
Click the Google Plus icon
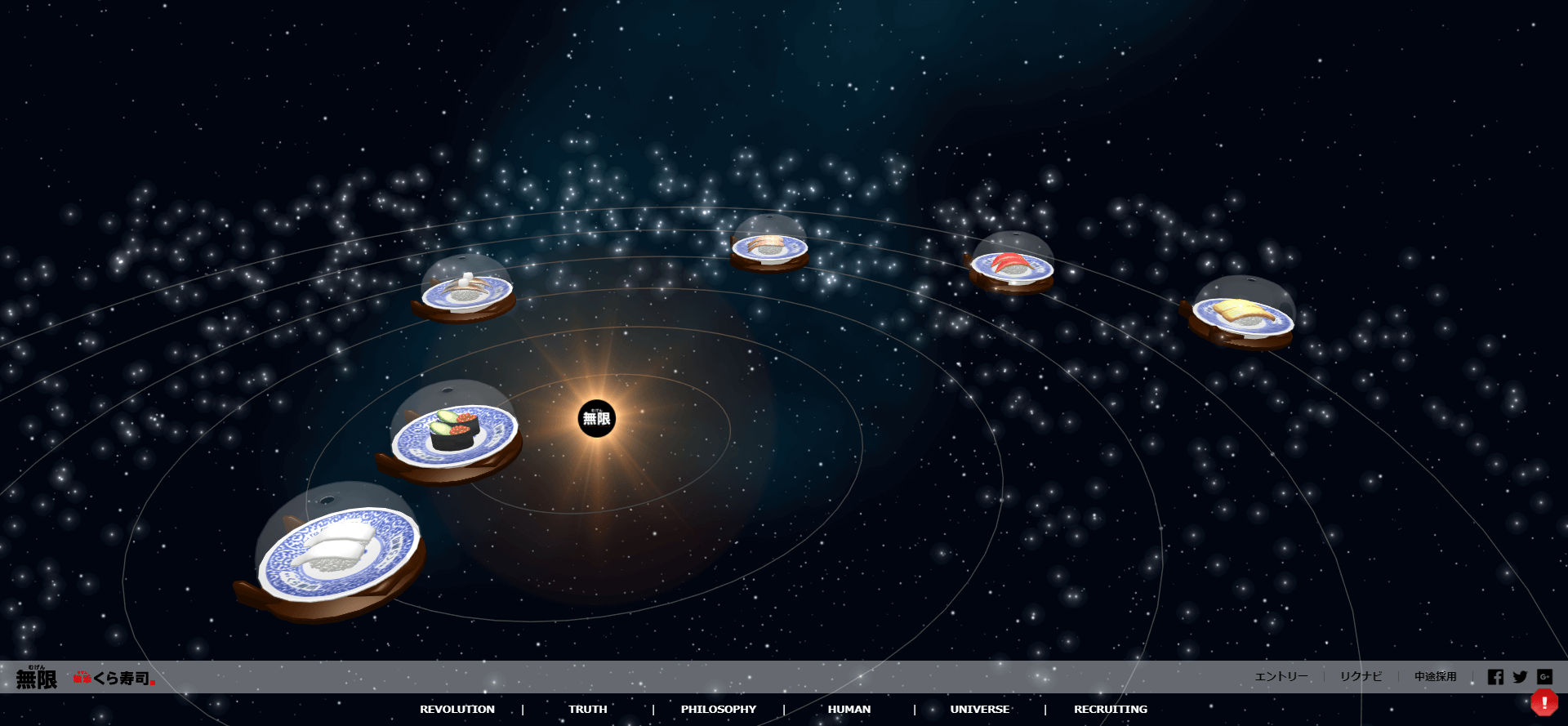point(1544,677)
